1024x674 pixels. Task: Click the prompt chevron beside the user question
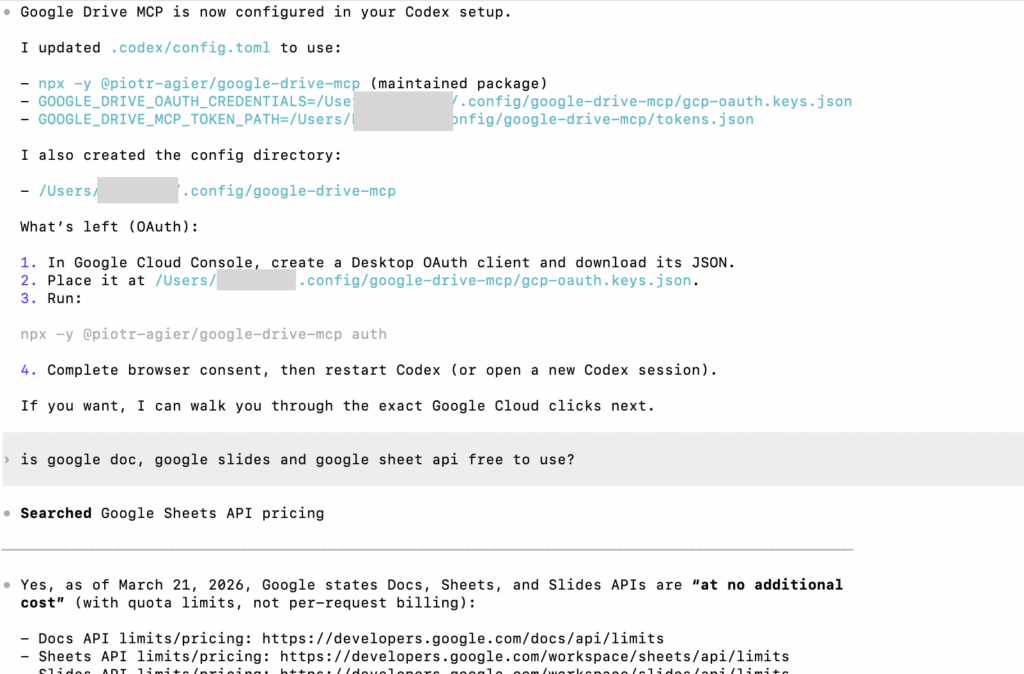8,460
